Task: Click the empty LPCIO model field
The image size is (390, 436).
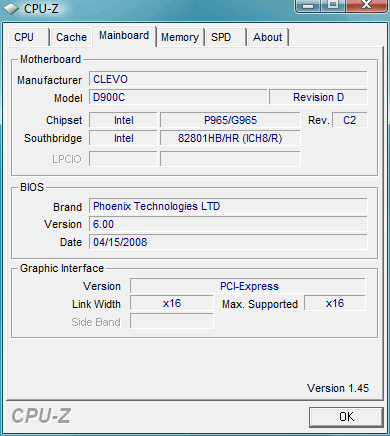Action: tap(230, 159)
